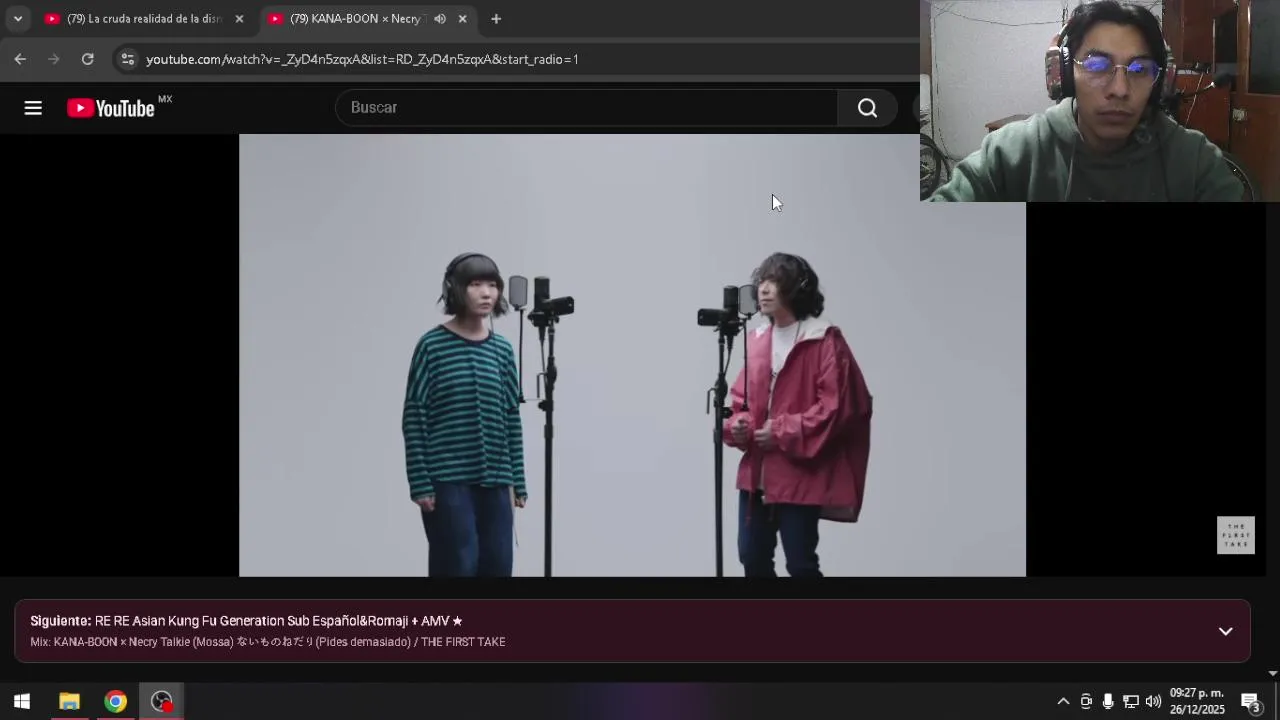The height and width of the screenshot is (720, 1280).
Task: Click the camera meet-now tray icon
Action: tap(1086, 701)
